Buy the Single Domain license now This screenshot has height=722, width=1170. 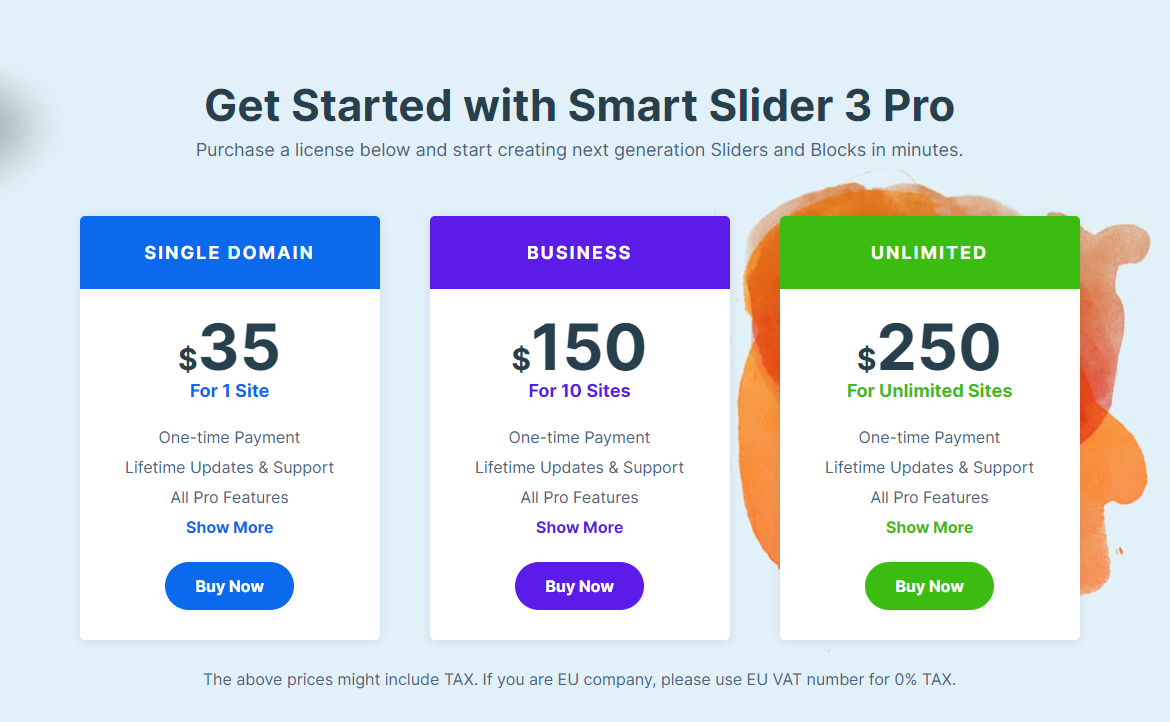[x=229, y=586]
